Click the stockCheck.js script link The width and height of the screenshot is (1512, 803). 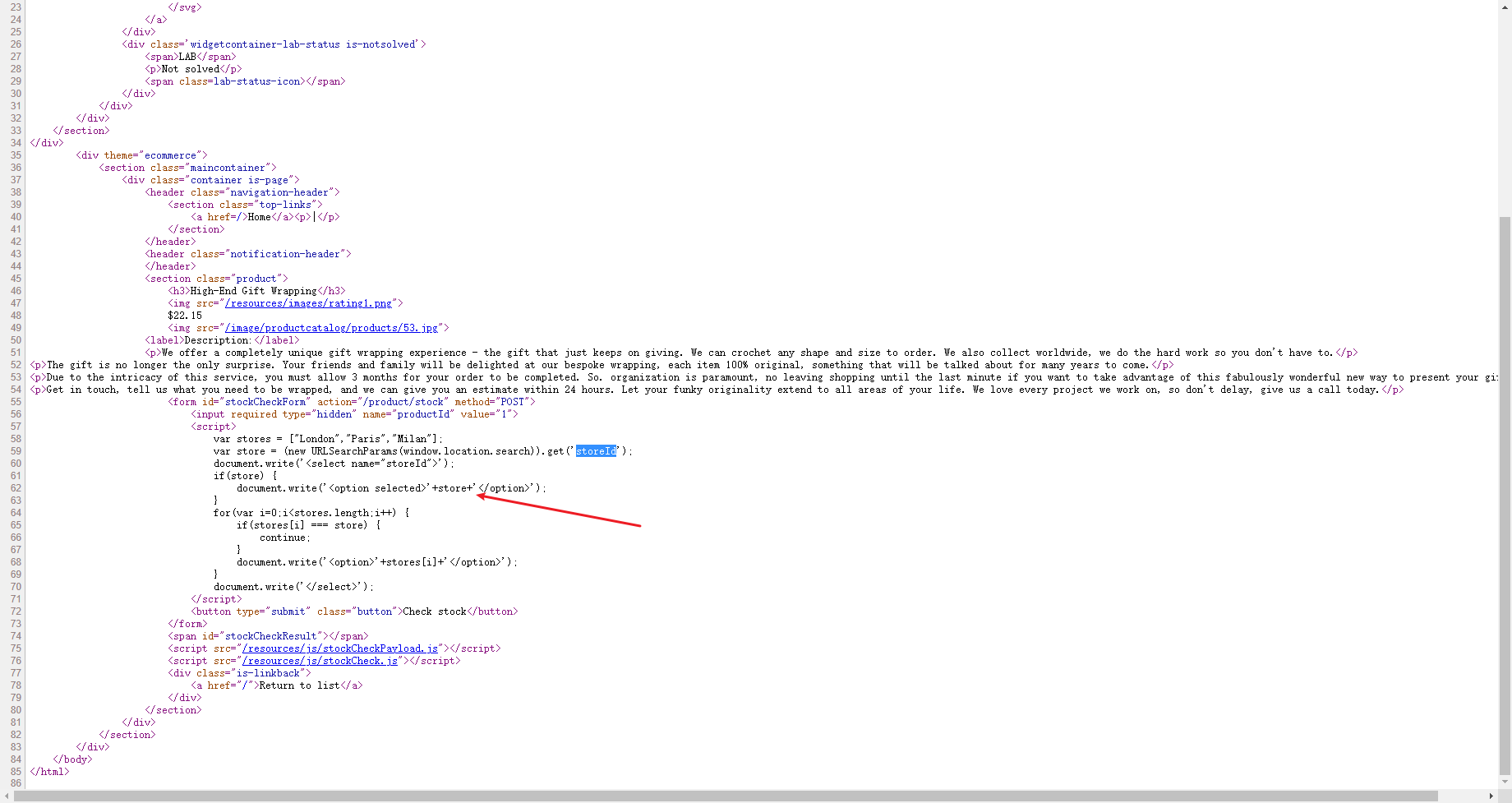pos(320,661)
